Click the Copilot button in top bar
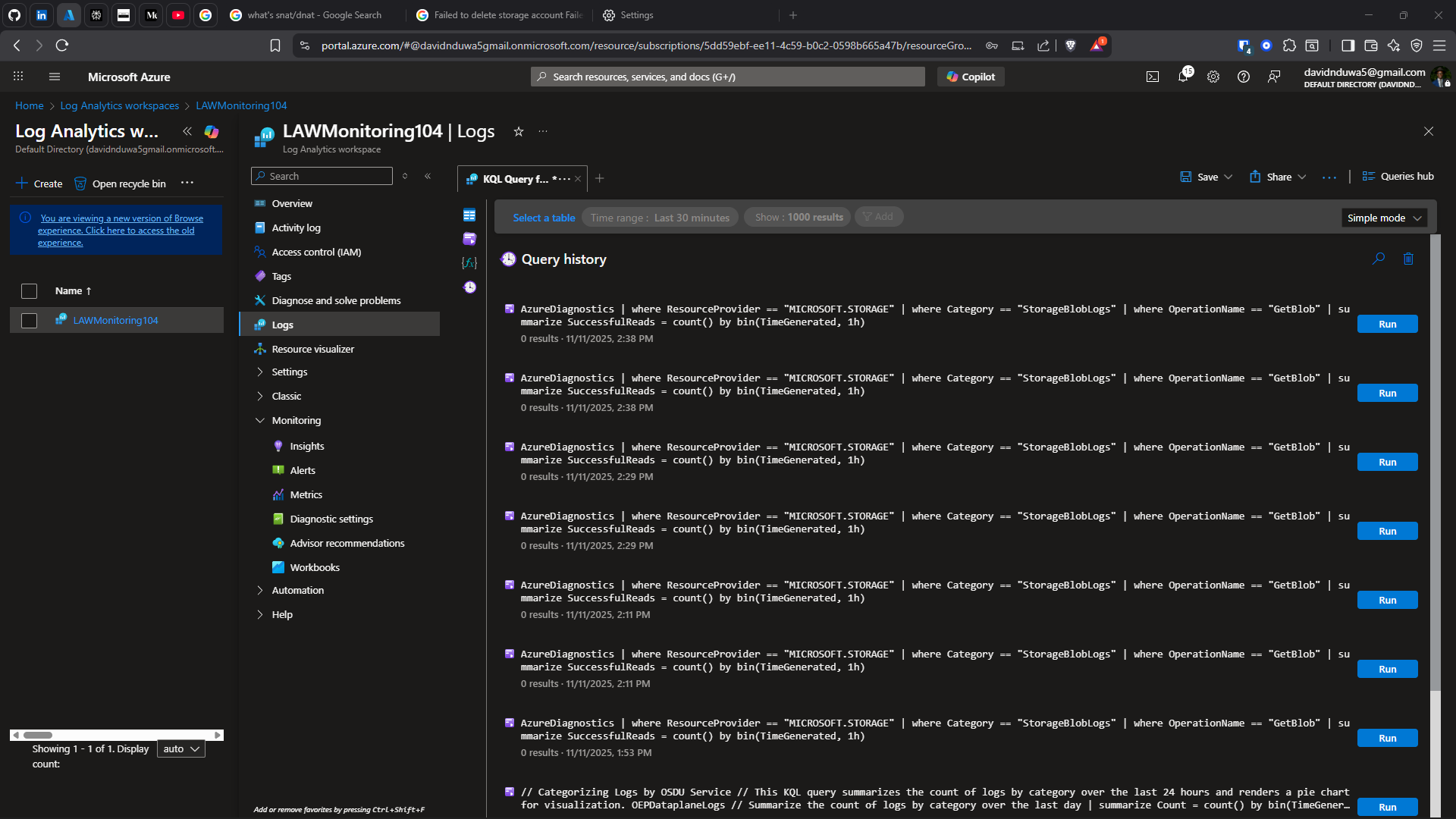Image resolution: width=1456 pixels, height=819 pixels. (x=971, y=77)
